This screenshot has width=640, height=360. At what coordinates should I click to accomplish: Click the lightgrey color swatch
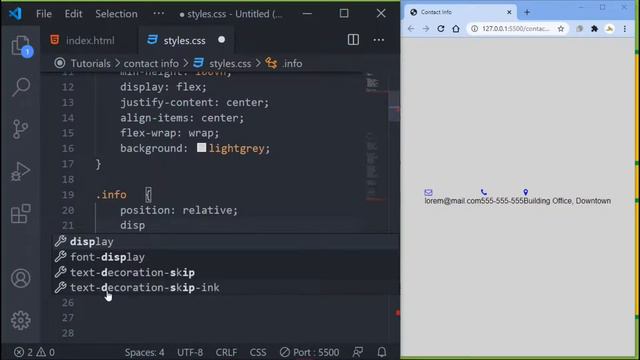(x=201, y=147)
